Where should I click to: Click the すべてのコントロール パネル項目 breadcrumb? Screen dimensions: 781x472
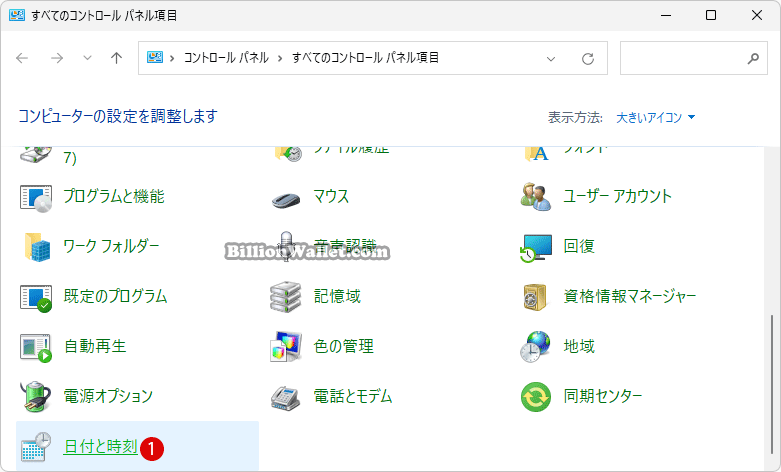point(365,58)
